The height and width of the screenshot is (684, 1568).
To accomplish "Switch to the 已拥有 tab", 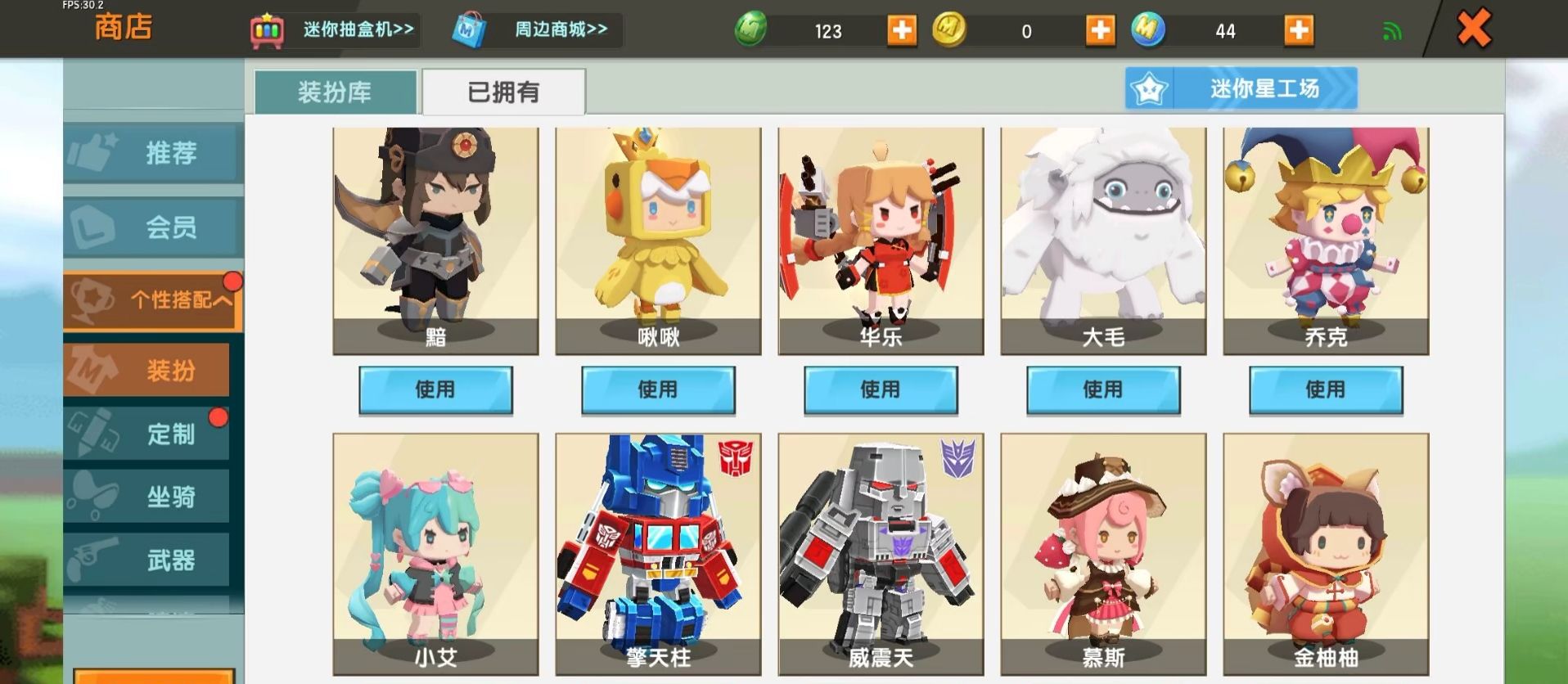I will (503, 92).
